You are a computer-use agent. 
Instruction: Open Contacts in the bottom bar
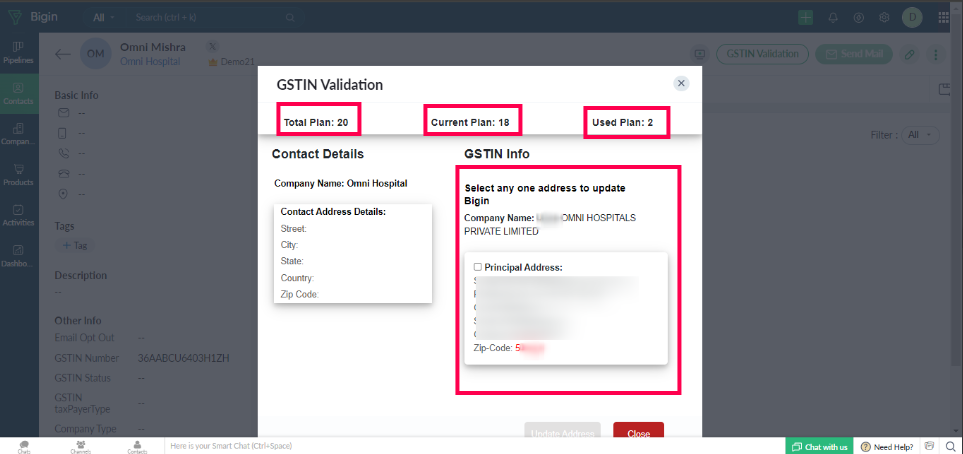[137, 446]
